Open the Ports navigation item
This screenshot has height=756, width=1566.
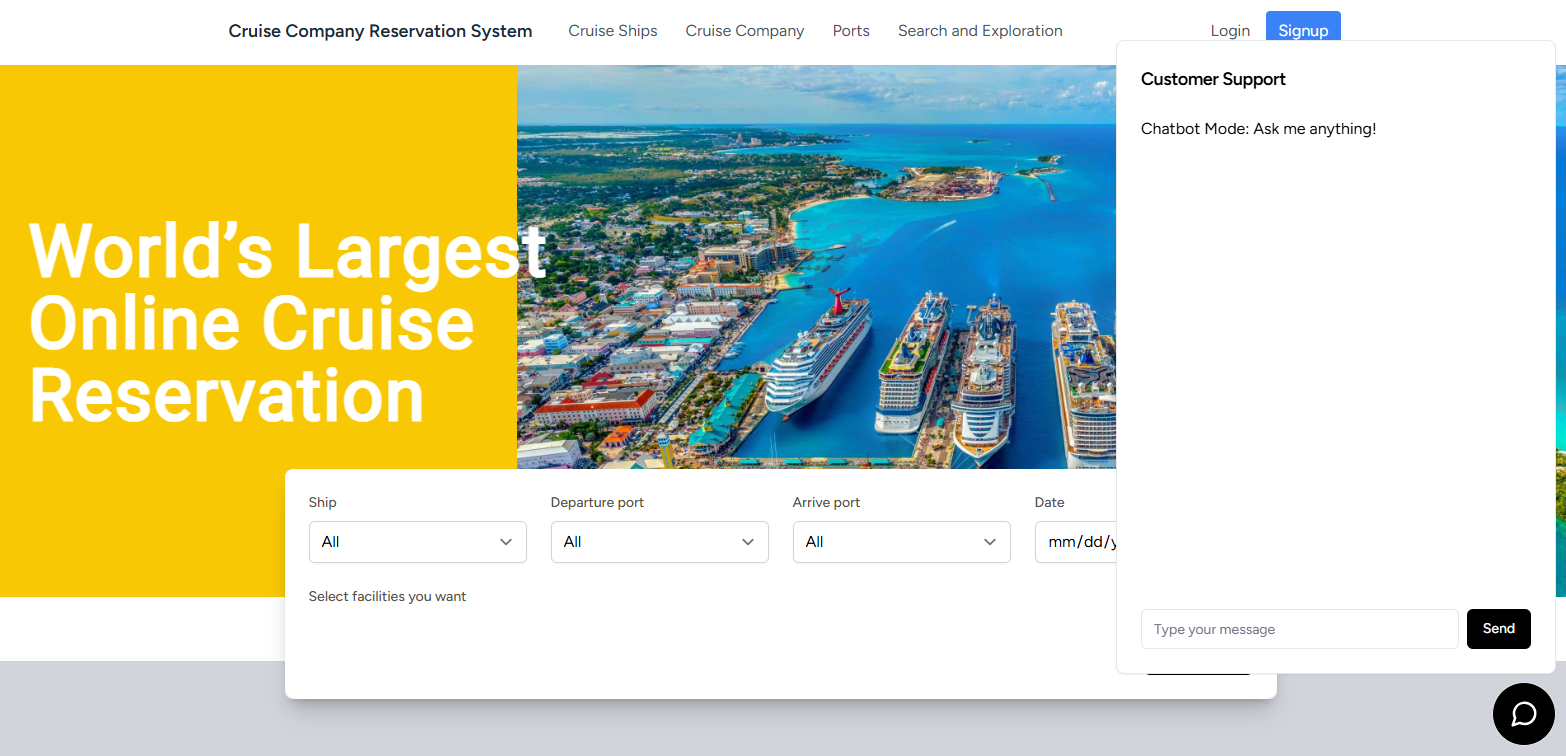(x=850, y=30)
